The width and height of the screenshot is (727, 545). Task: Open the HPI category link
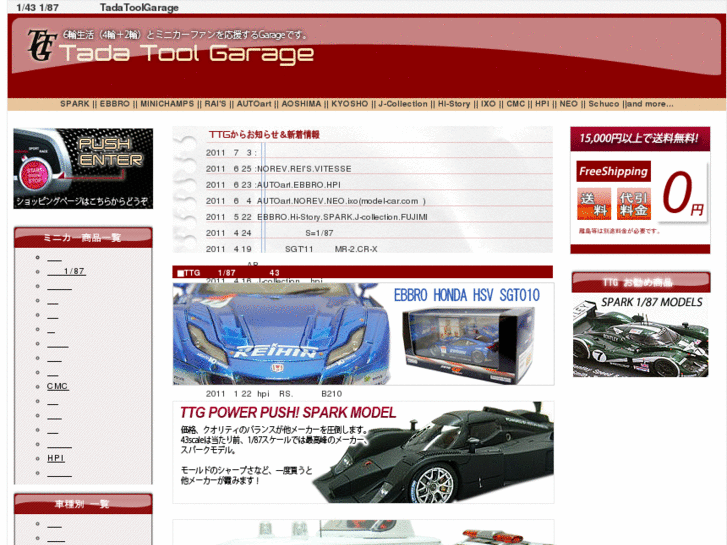[56, 458]
